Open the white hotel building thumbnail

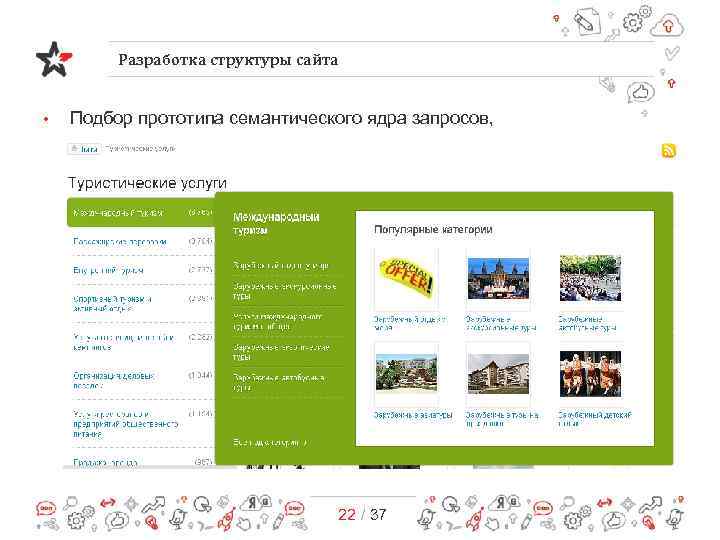pyautogui.click(x=498, y=373)
